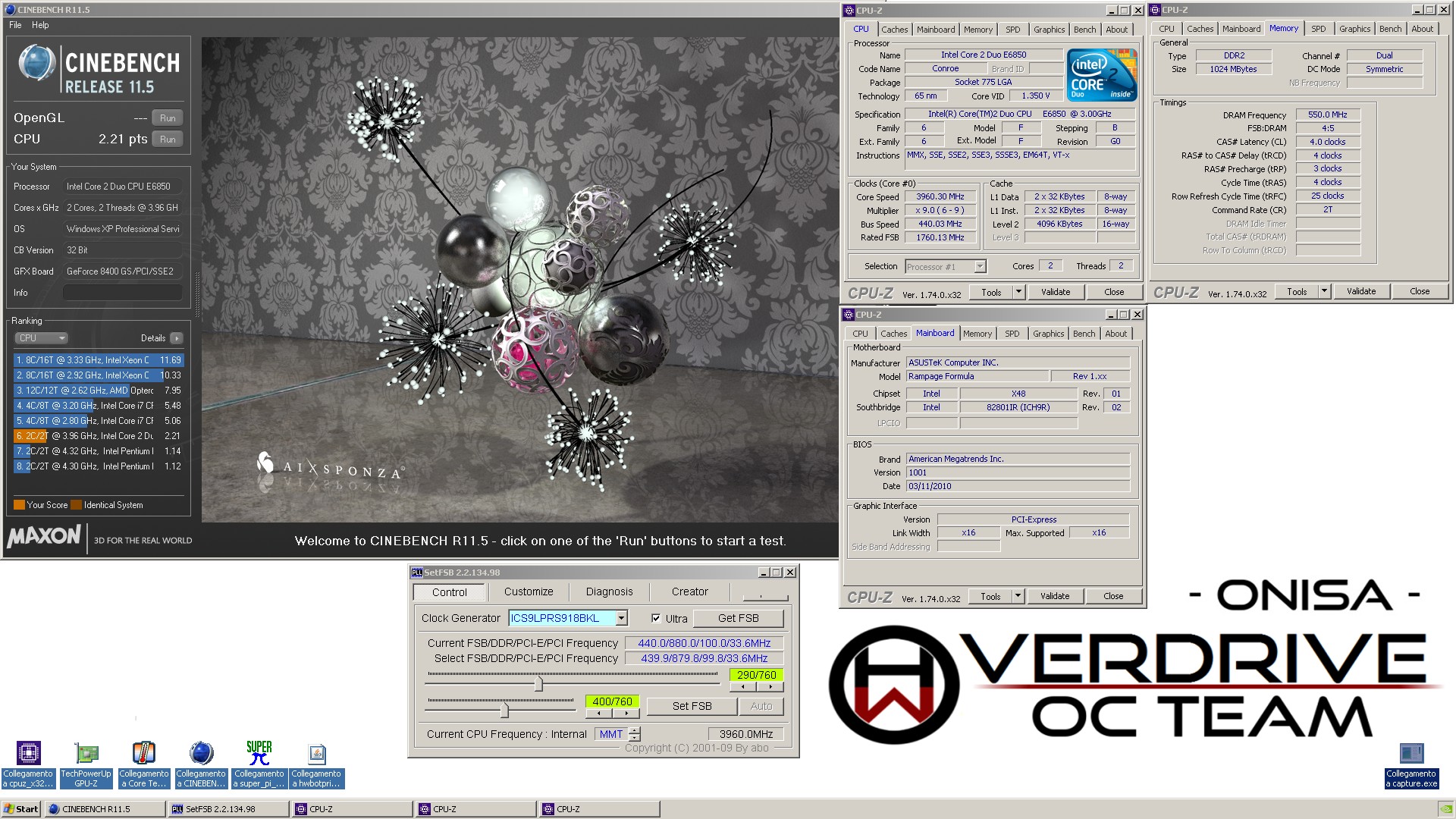The image size is (1456, 819).
Task: Open the About tab in CPU-Z Memory window
Action: 1422,29
